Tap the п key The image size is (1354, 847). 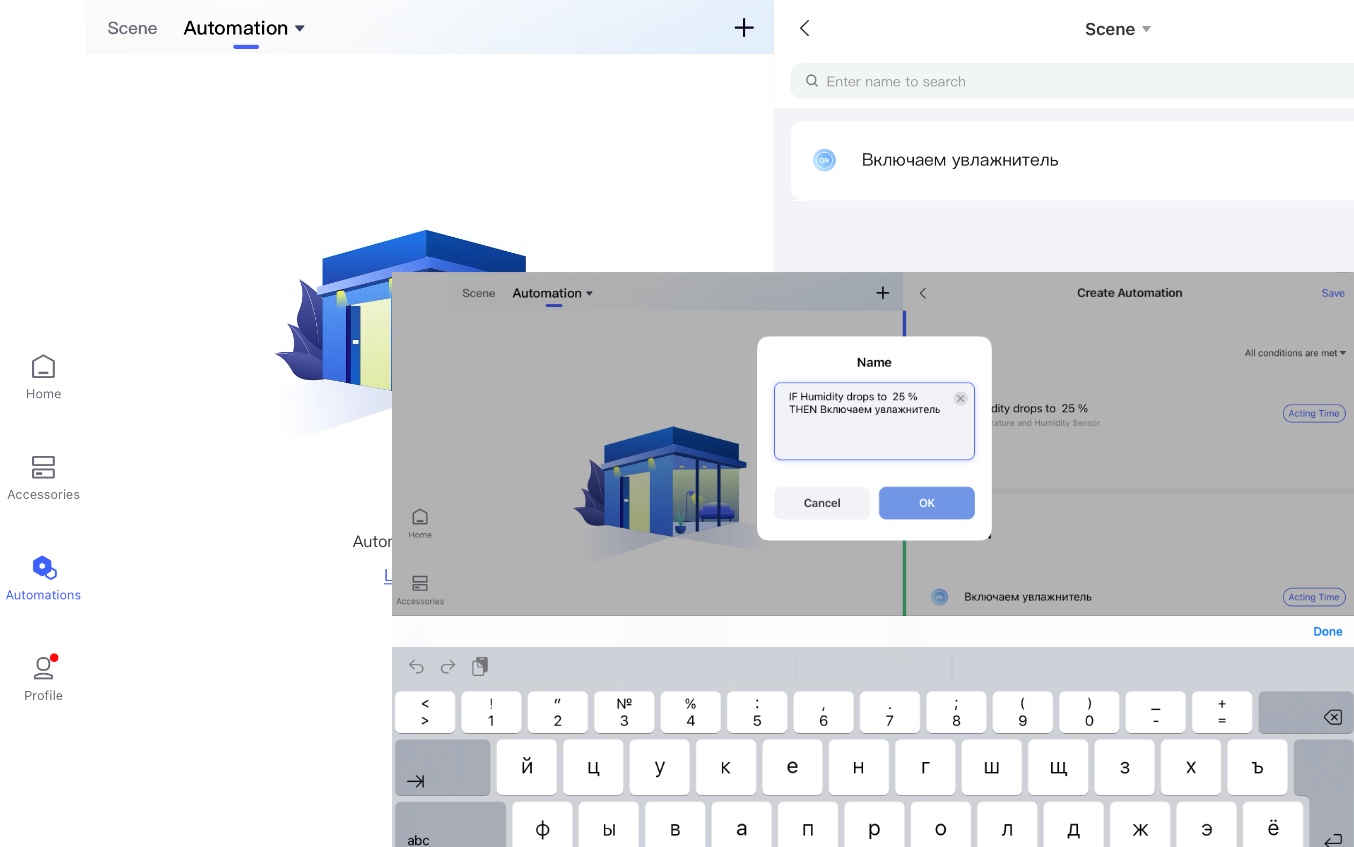[x=808, y=826]
